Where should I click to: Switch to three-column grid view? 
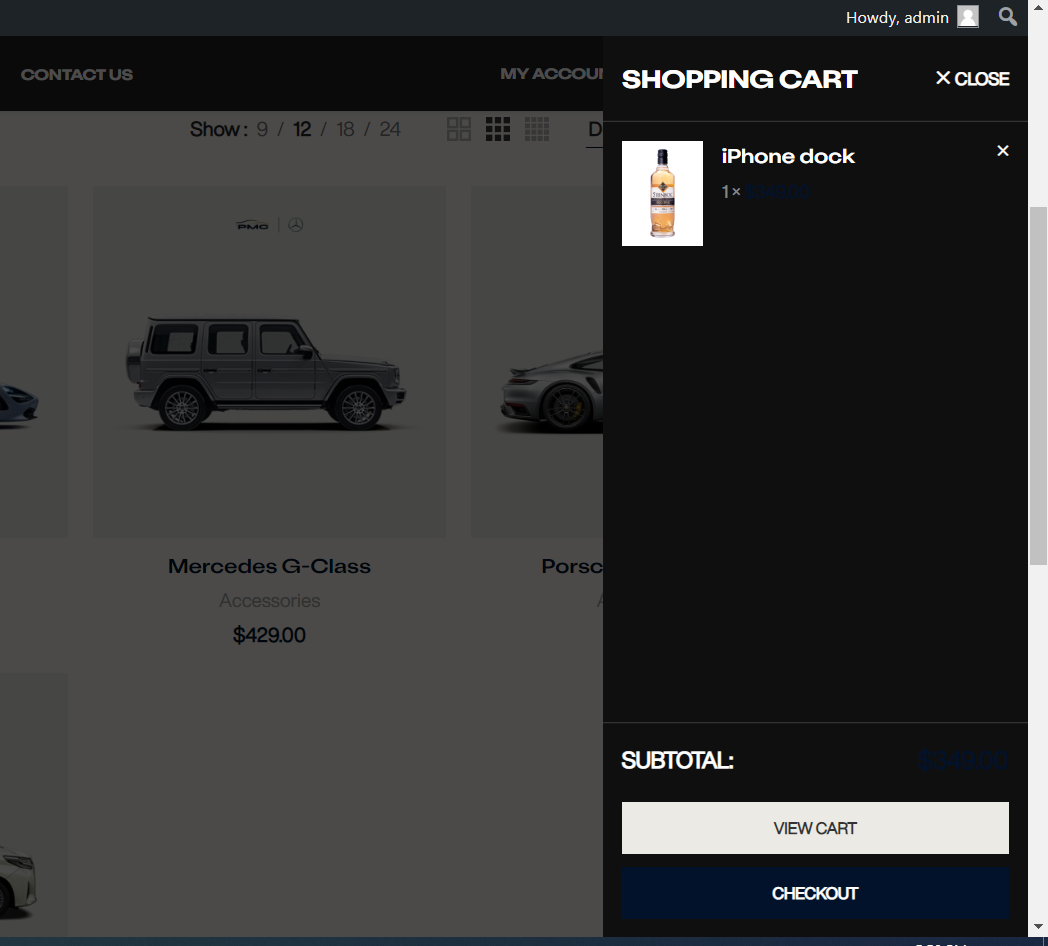point(498,129)
